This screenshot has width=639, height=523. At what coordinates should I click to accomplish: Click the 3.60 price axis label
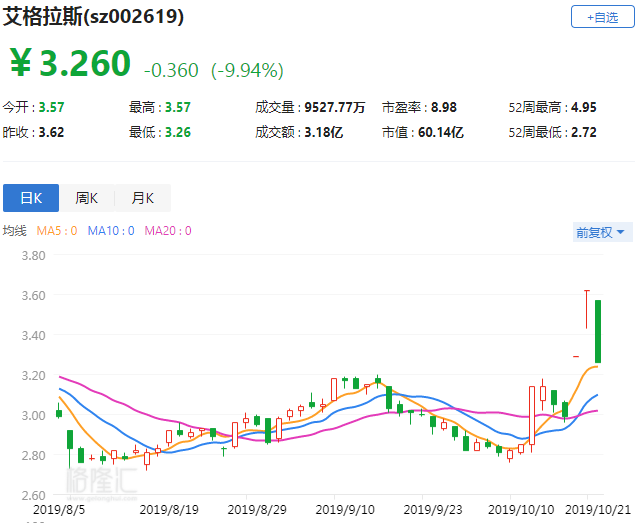[33, 295]
